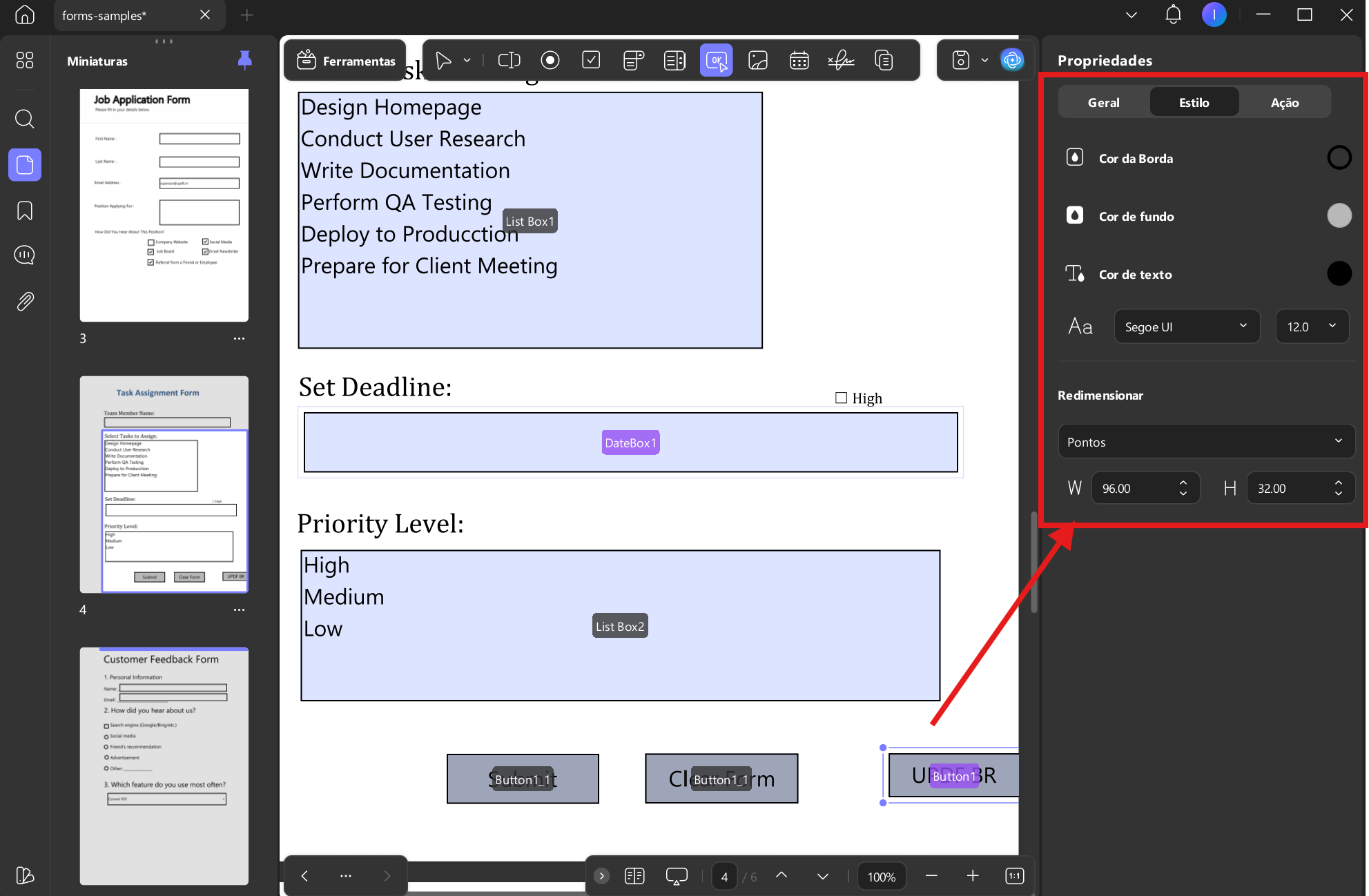Select the dropdown combo box form tool

633,61
